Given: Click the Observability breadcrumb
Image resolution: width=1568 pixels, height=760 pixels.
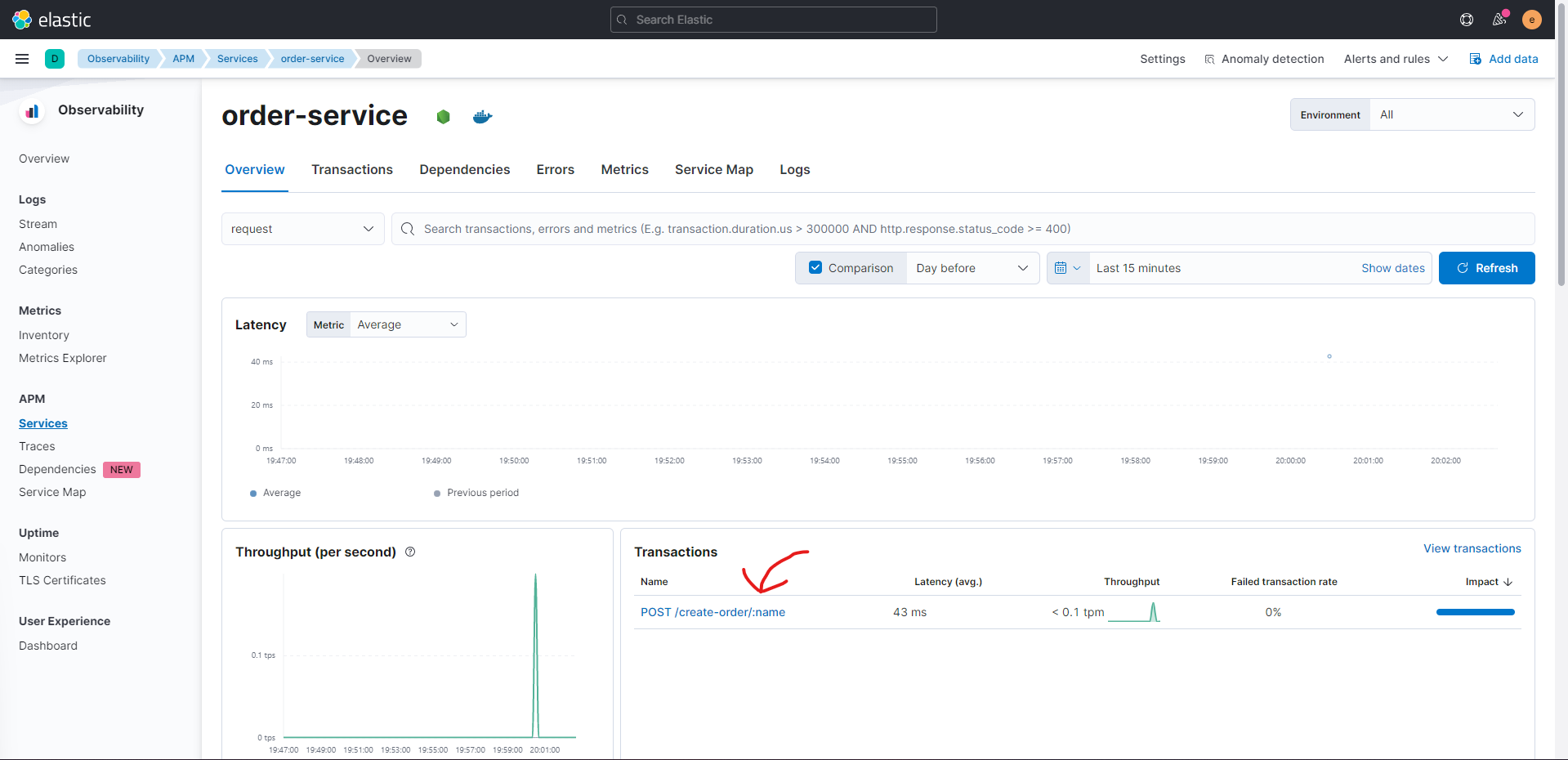Looking at the screenshot, I should (118, 59).
